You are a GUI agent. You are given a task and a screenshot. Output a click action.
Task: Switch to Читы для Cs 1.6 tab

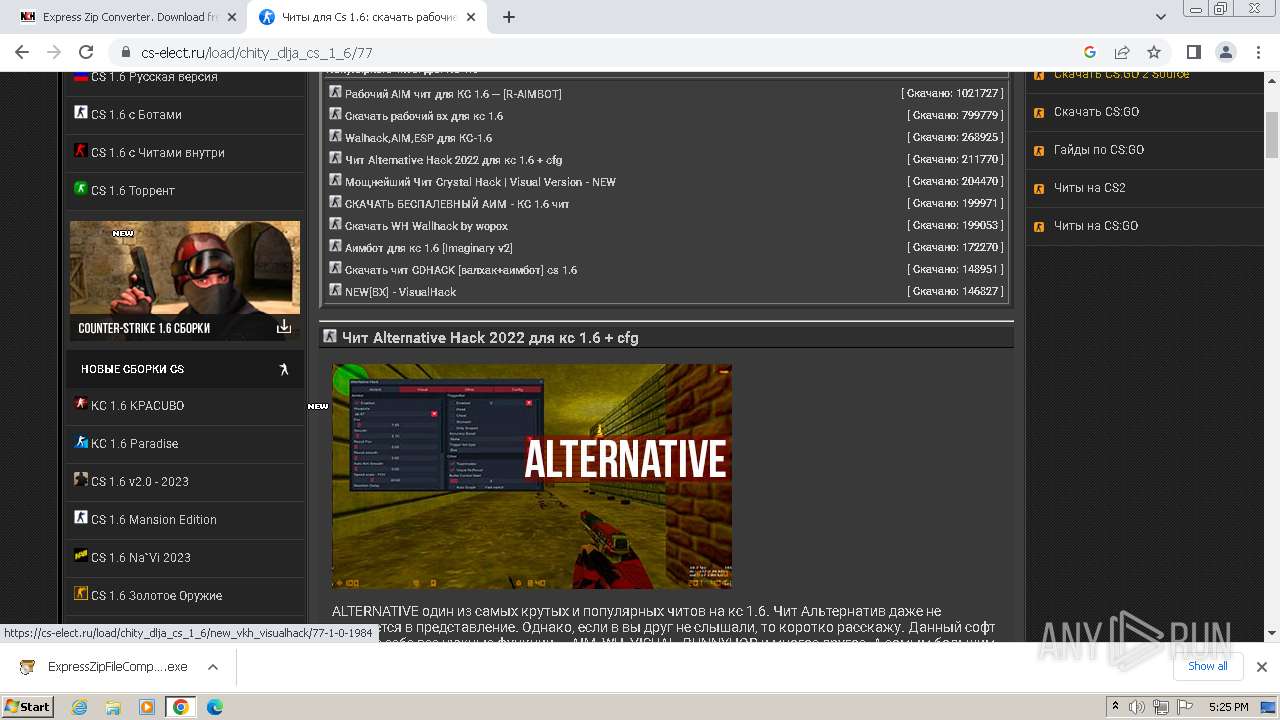368,17
